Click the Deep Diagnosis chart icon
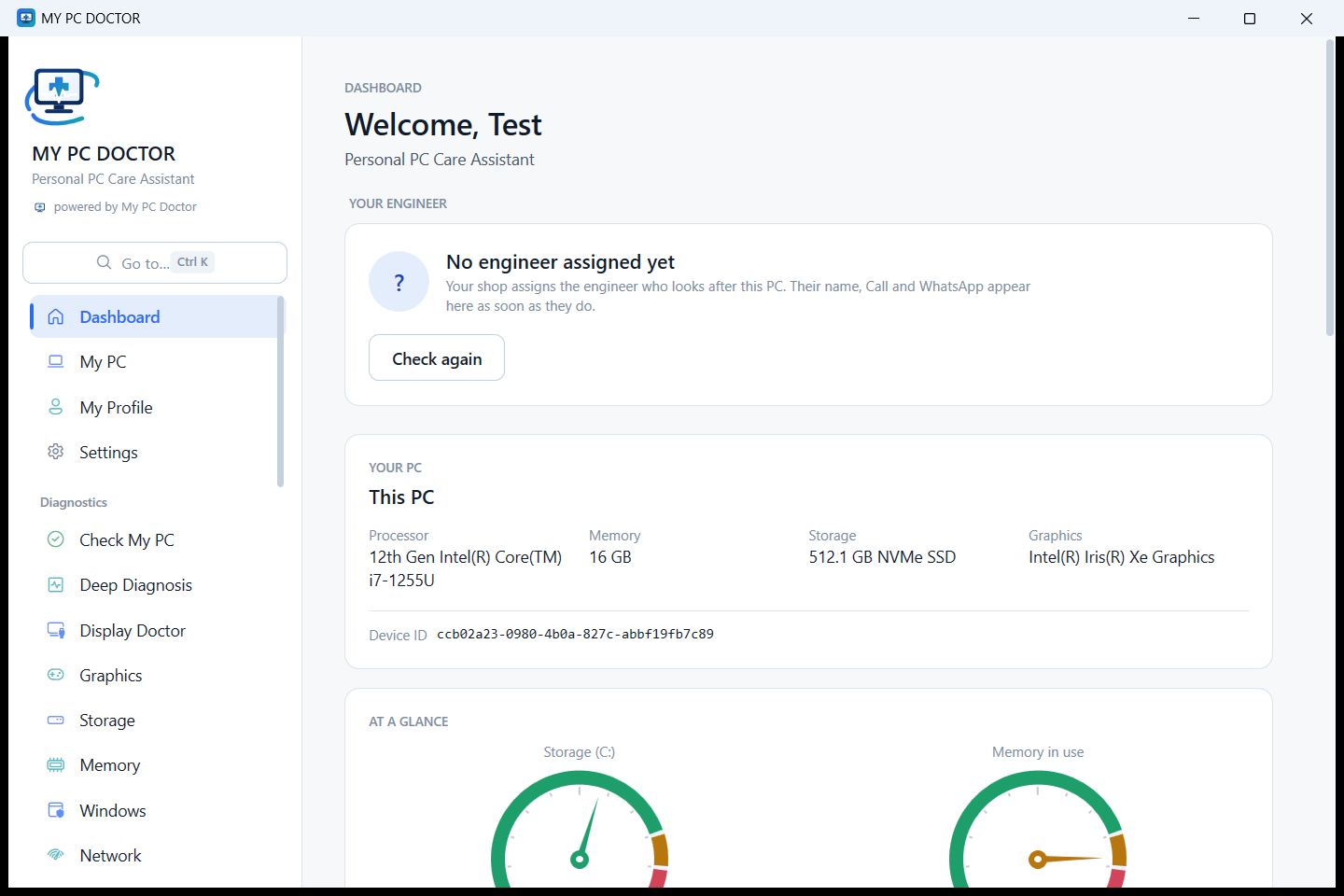The width and height of the screenshot is (1344, 896). [x=56, y=585]
